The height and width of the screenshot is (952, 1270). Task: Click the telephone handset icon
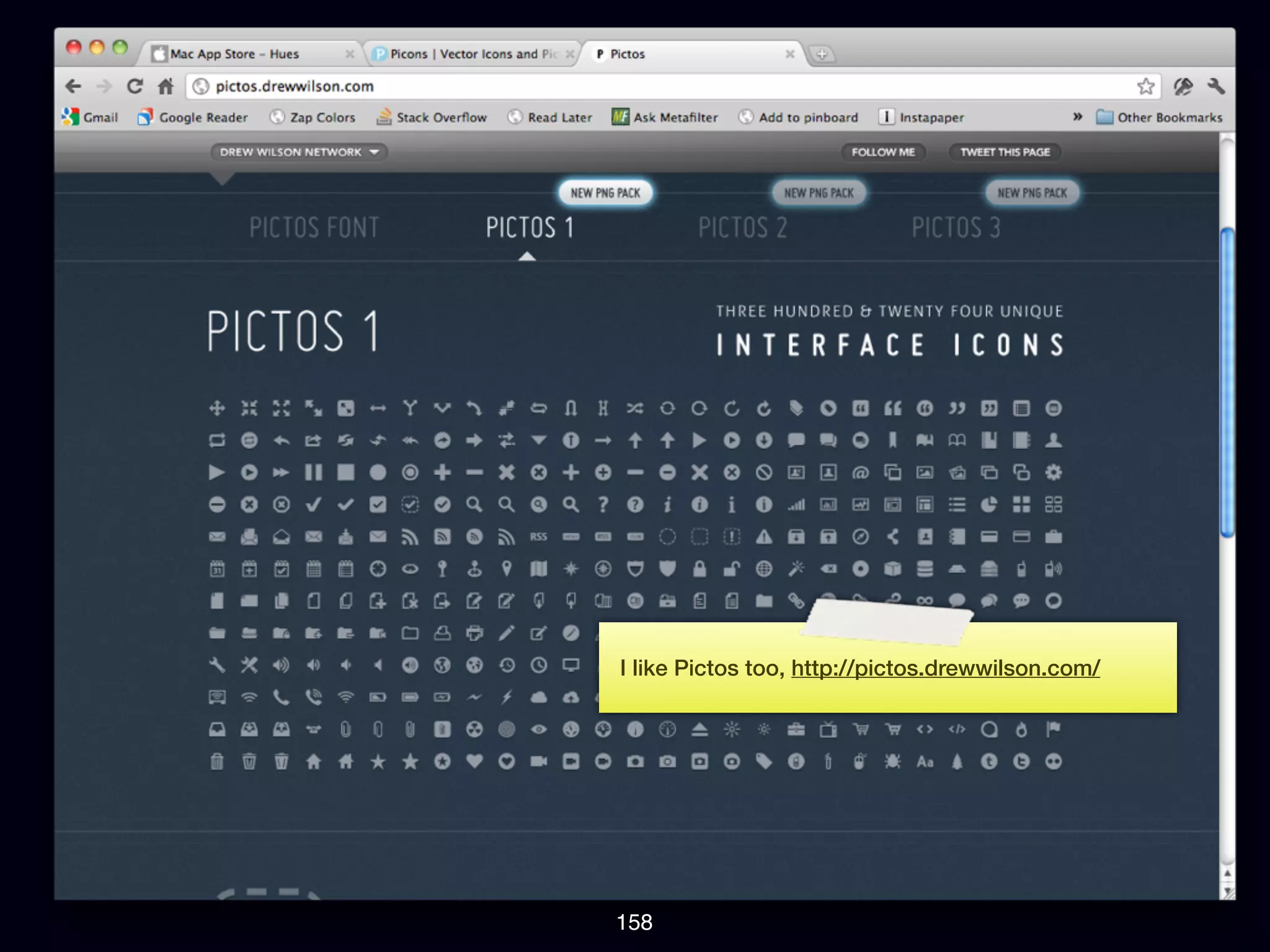click(281, 697)
